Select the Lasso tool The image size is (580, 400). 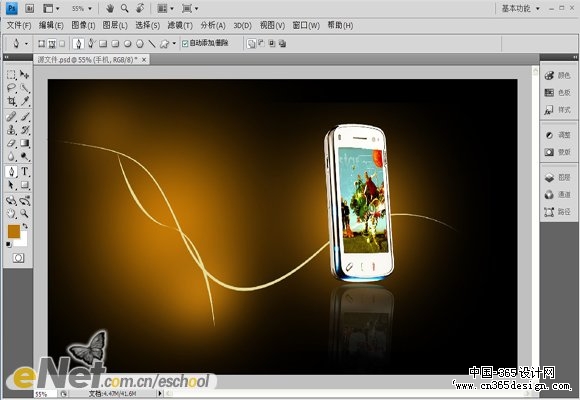point(11,88)
